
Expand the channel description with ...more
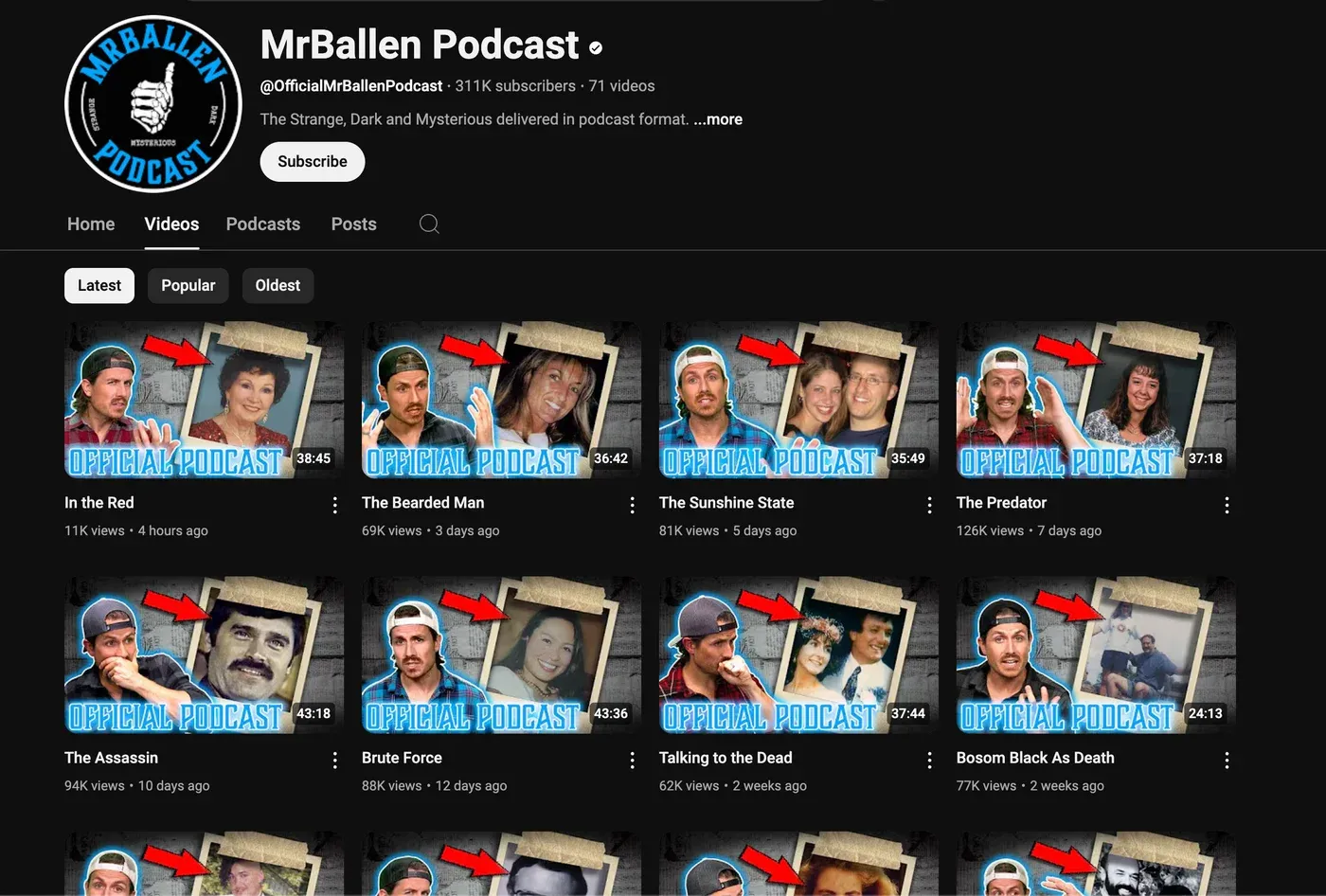point(718,119)
